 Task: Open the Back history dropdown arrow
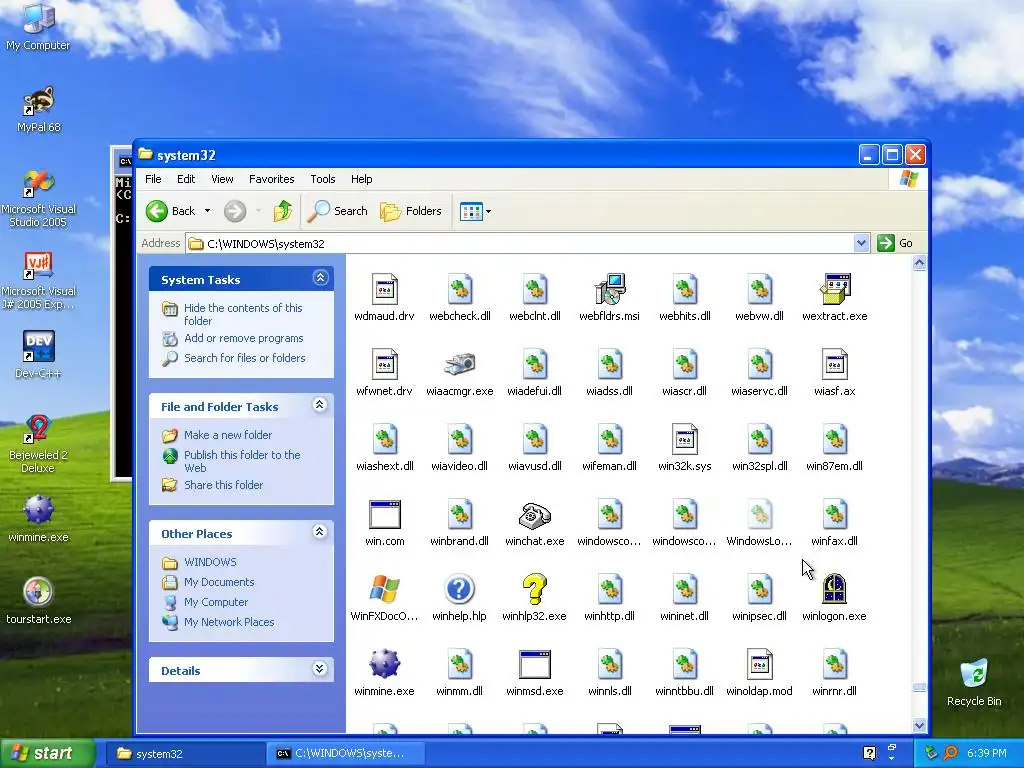click(207, 211)
